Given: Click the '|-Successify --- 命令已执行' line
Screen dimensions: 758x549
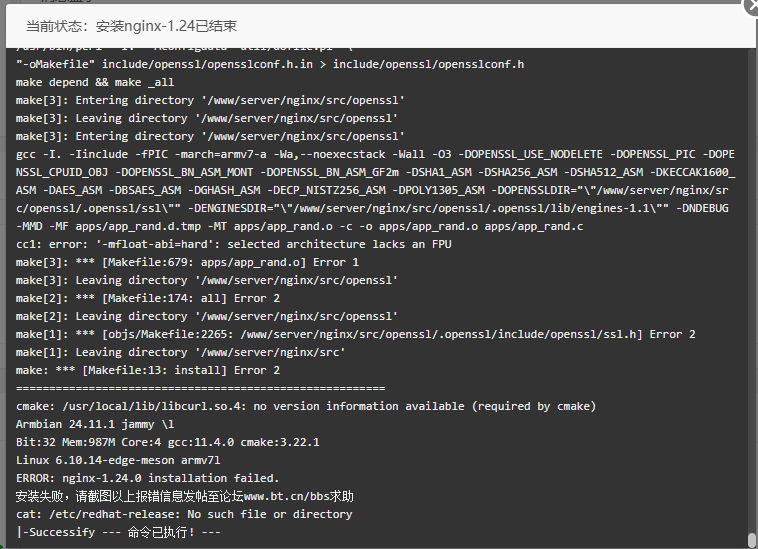Looking at the screenshot, I should point(118,532).
